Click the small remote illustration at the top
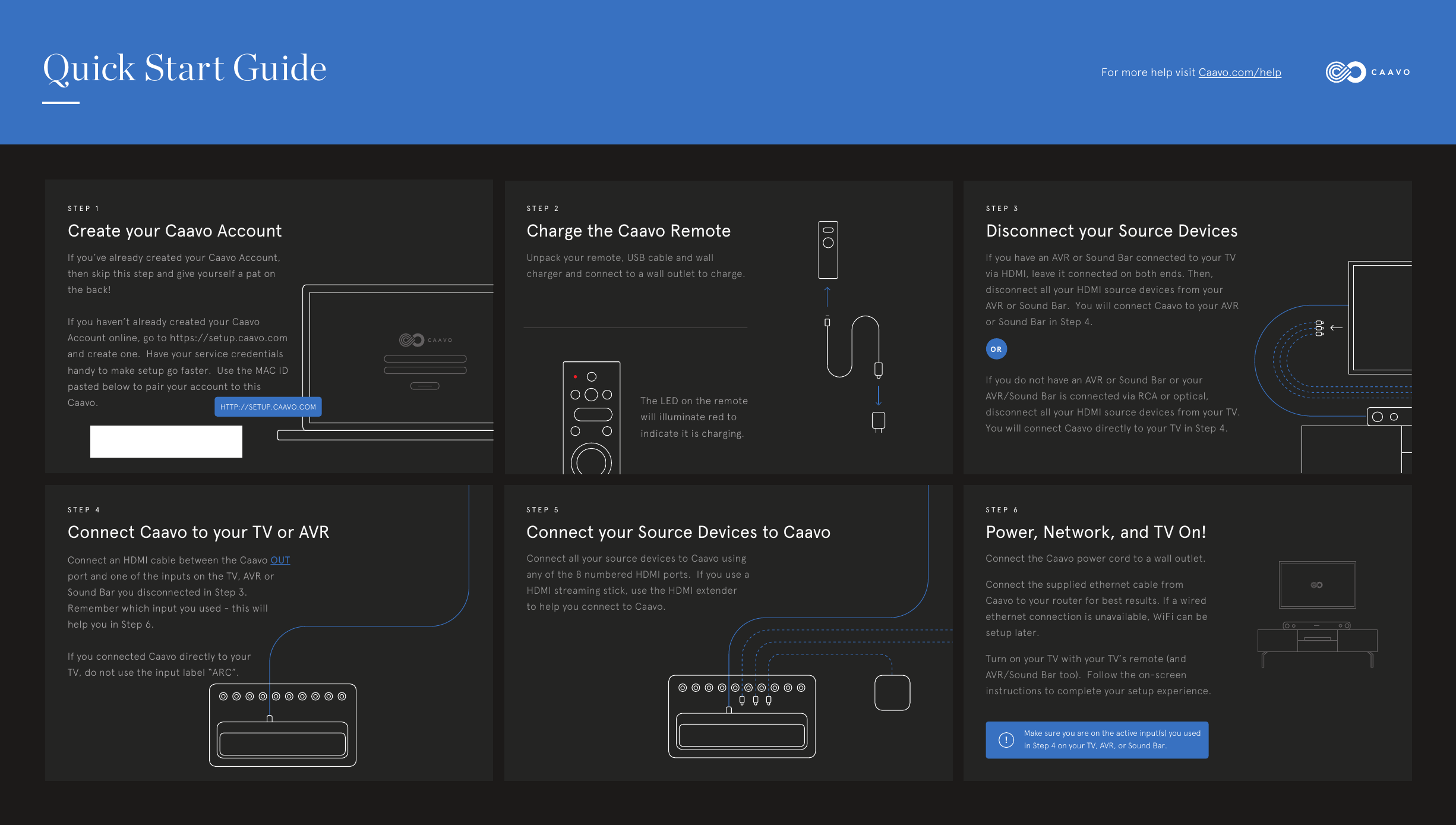This screenshot has width=1456, height=825. click(828, 250)
